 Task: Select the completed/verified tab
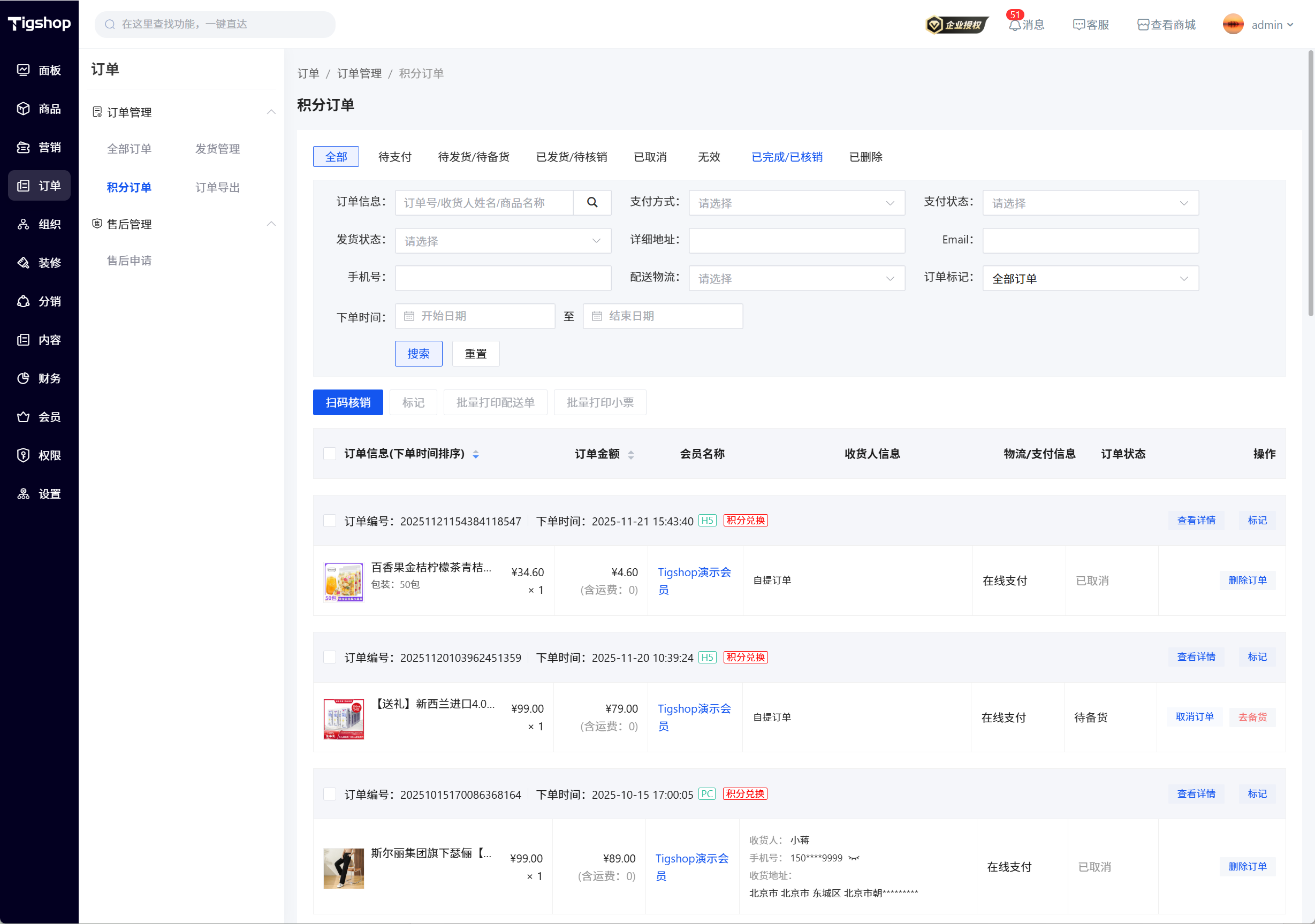click(786, 157)
